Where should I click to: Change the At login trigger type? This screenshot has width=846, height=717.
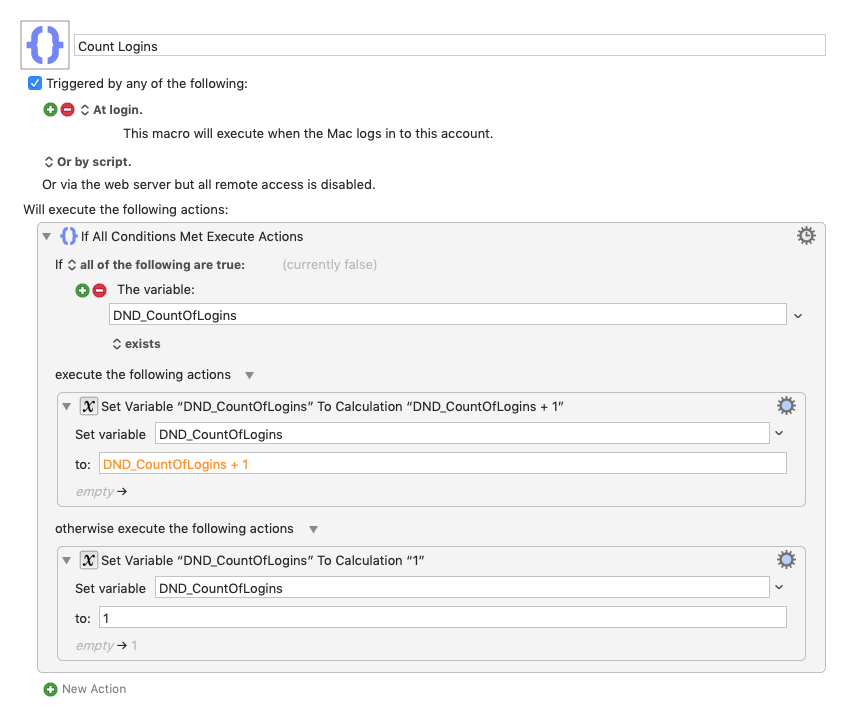click(x=112, y=110)
